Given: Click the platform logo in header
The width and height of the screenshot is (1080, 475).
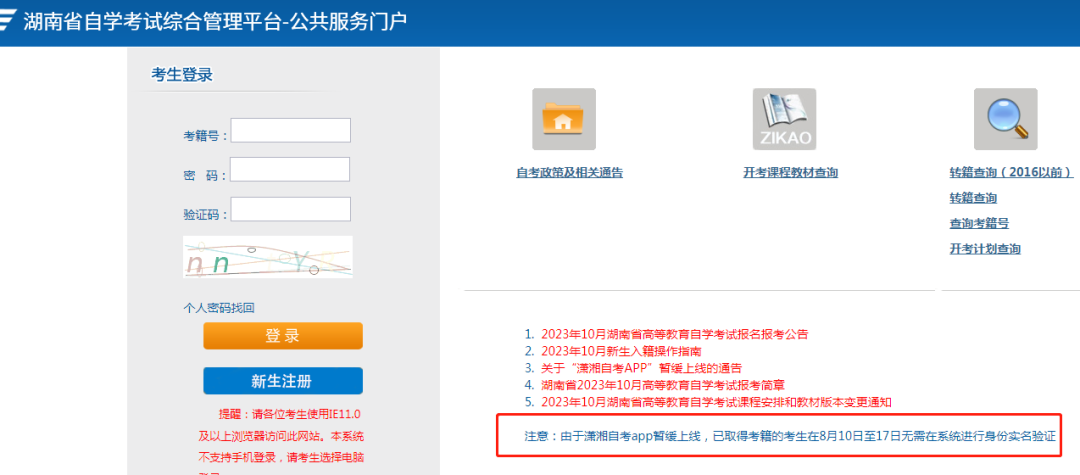Looking at the screenshot, I should click(8, 22).
